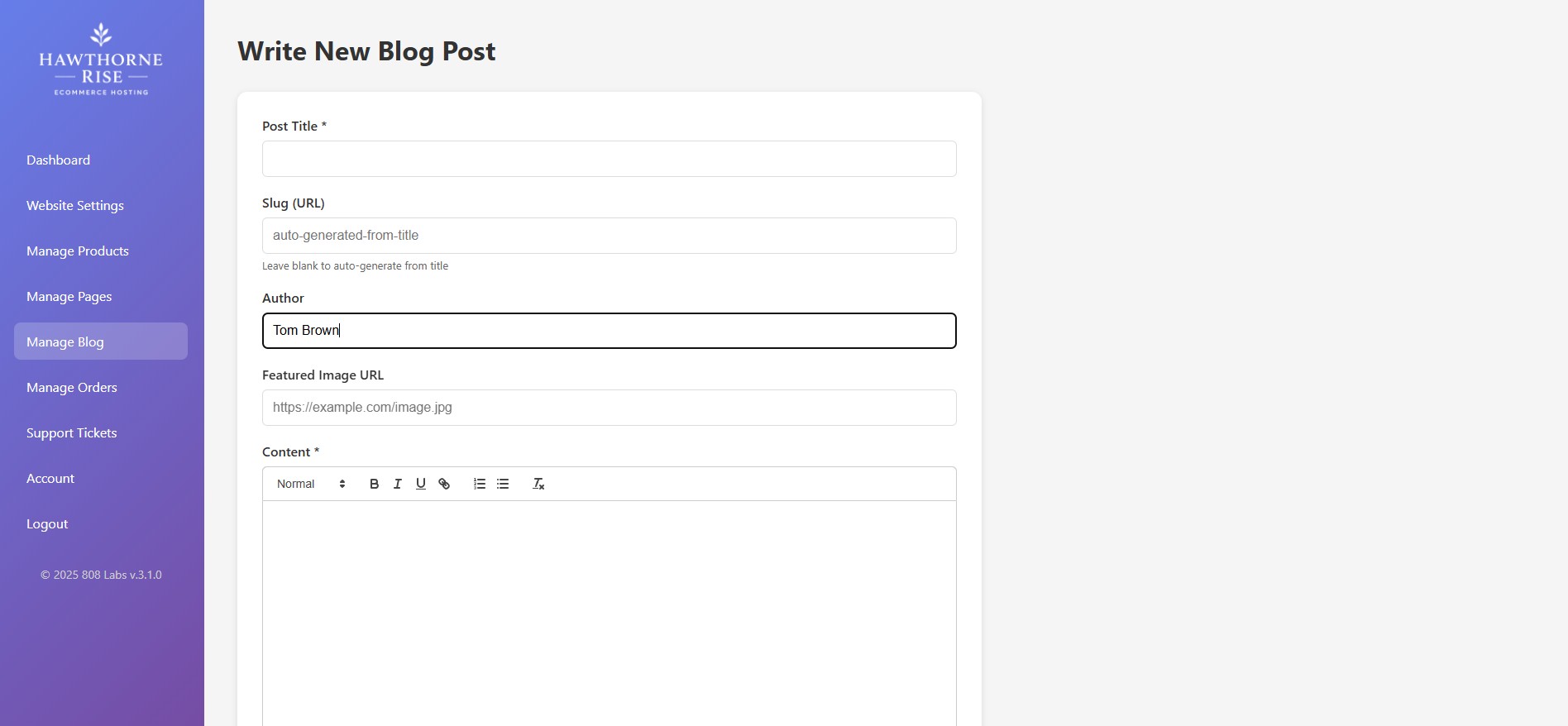1568x726 pixels.
Task: Create an ordered list
Action: tap(479, 484)
